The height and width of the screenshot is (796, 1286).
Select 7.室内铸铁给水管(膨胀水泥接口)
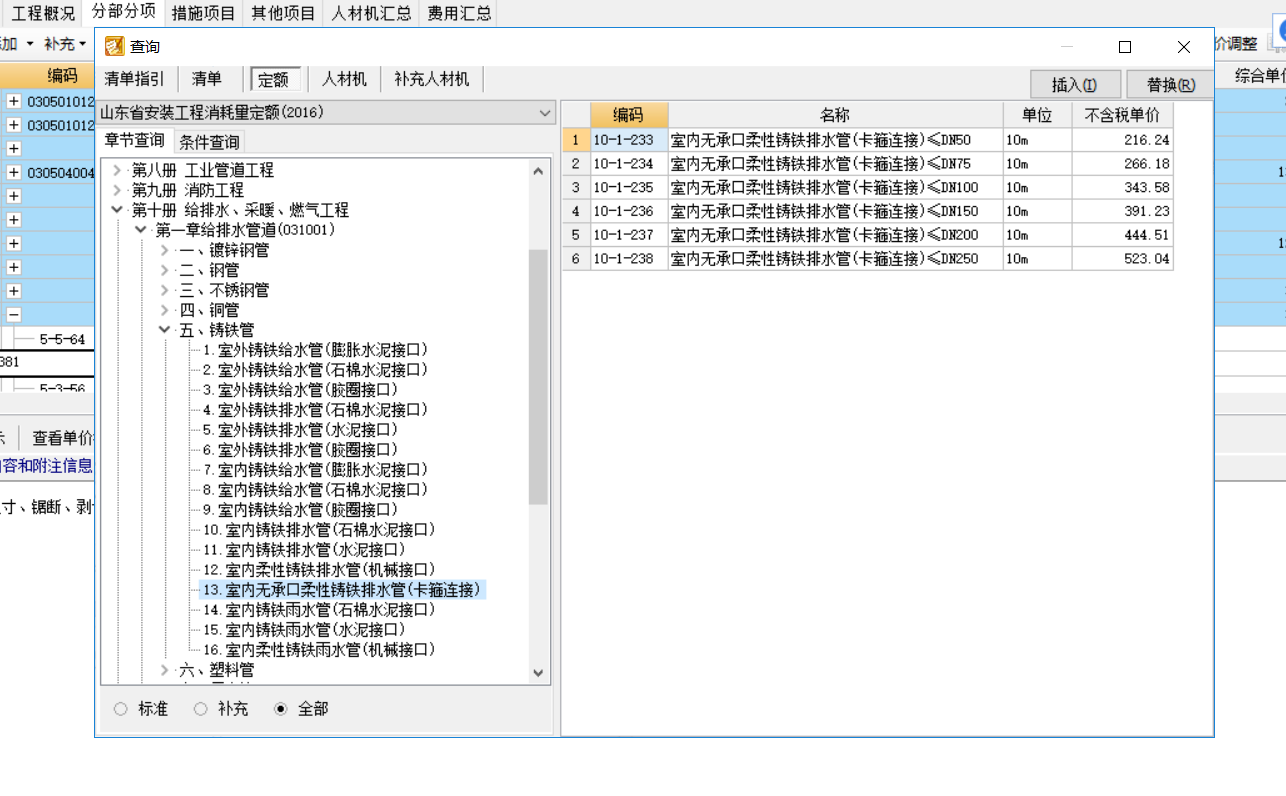(315, 470)
